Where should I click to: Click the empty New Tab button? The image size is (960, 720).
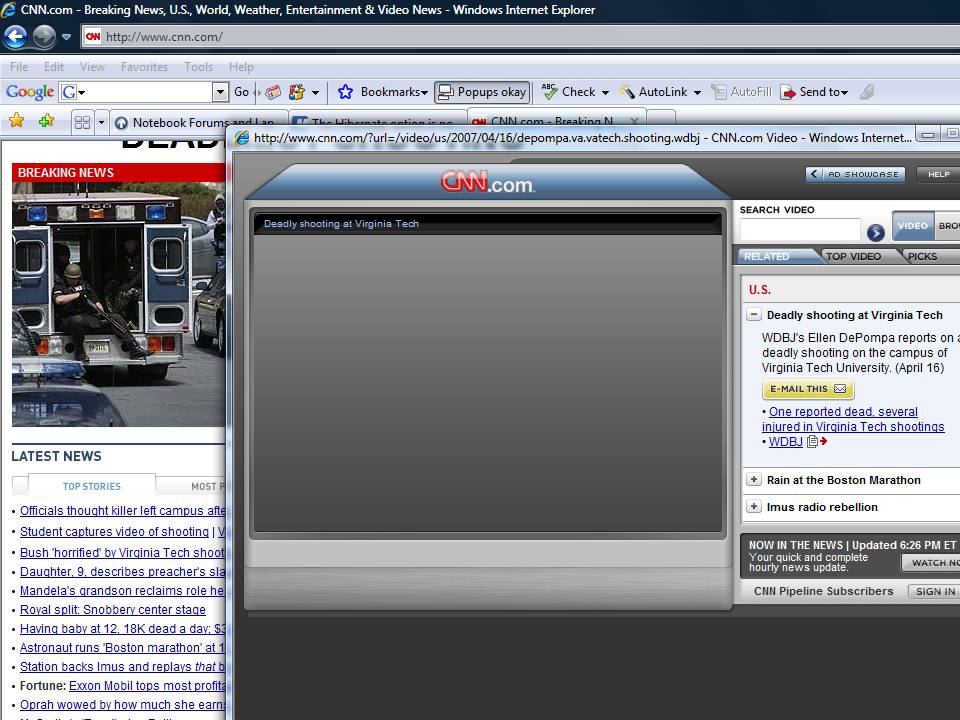661,120
